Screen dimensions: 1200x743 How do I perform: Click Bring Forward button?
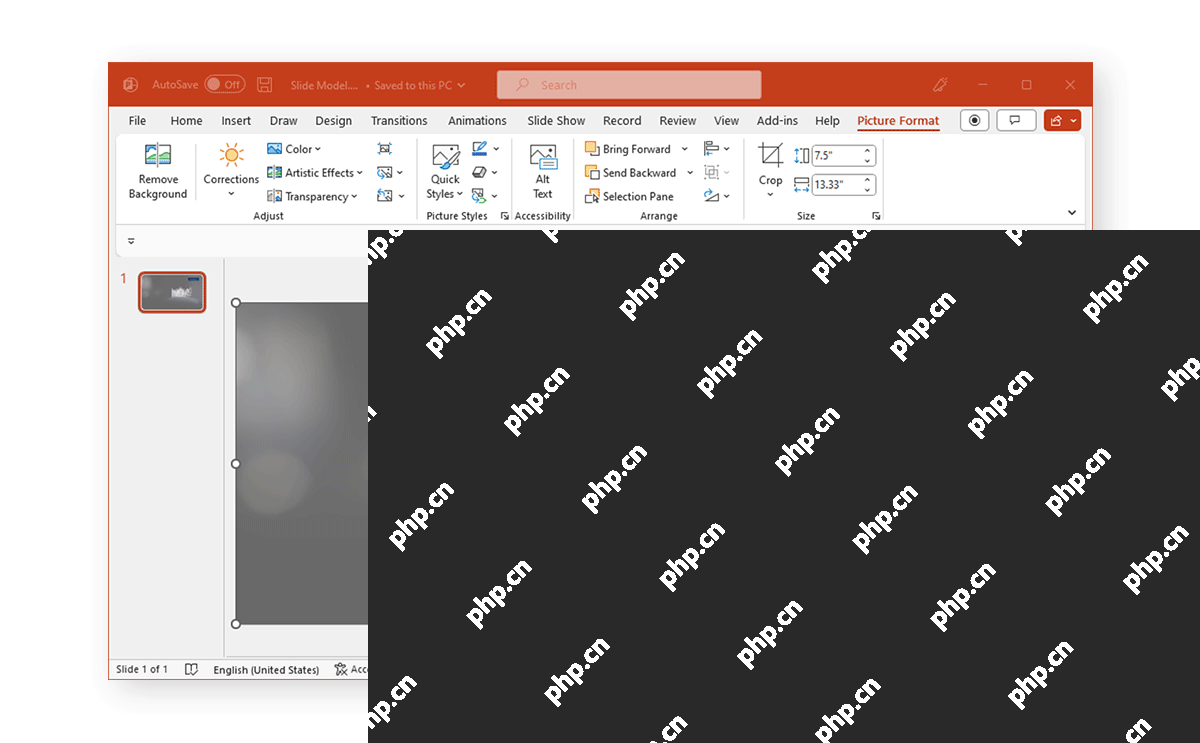tap(628, 149)
